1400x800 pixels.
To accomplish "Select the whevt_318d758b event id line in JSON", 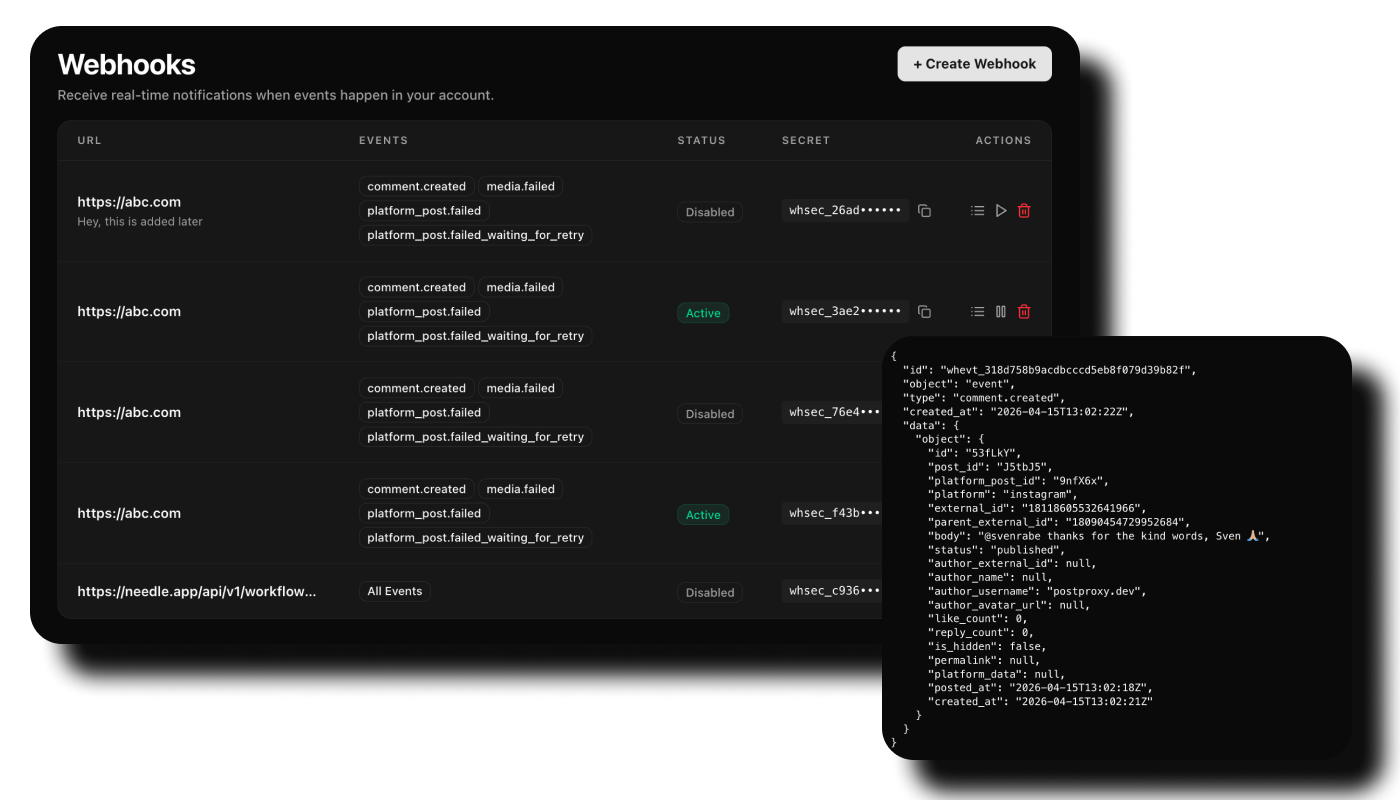I will (1050, 370).
